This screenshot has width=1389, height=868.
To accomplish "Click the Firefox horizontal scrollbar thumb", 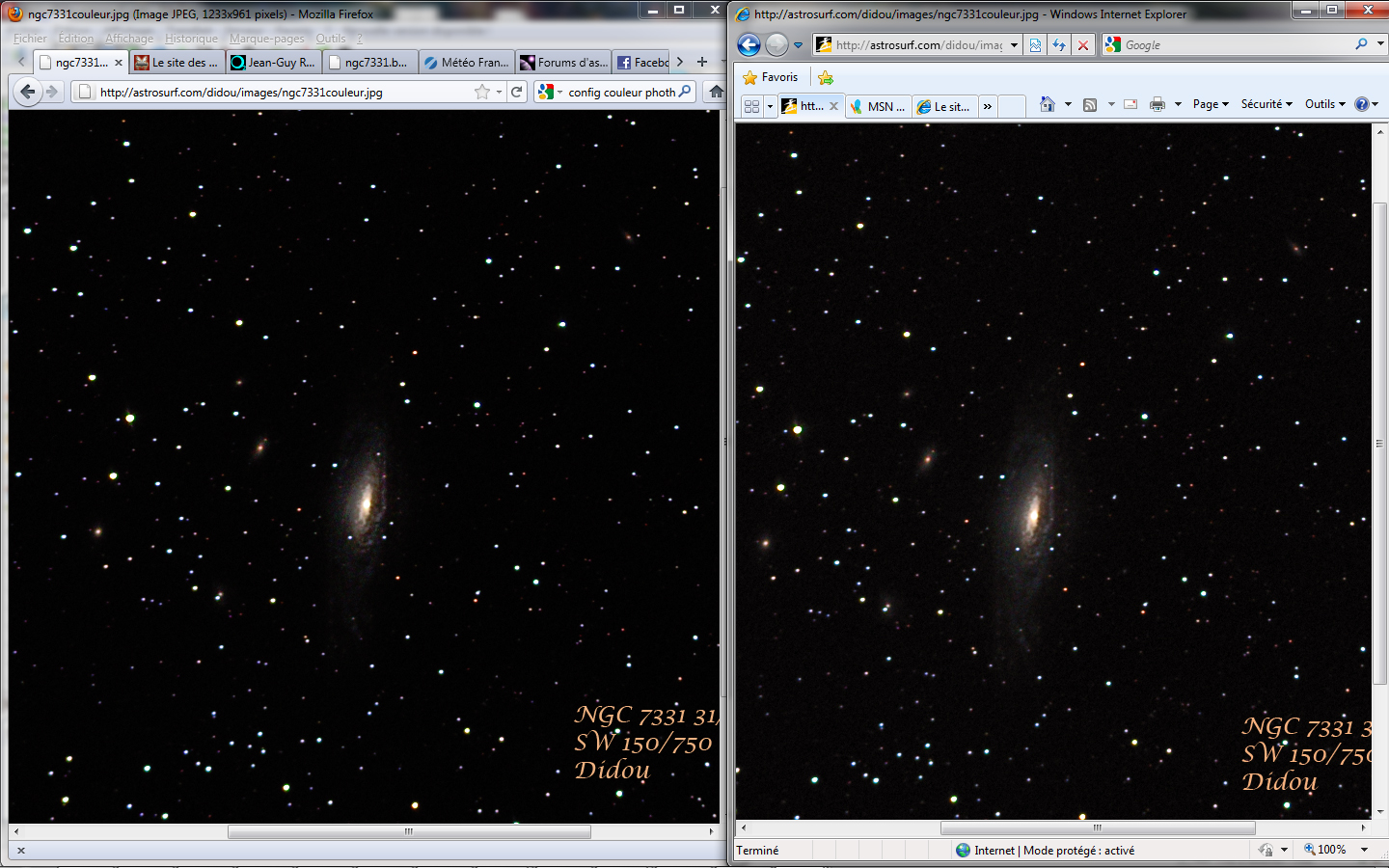I will pyautogui.click(x=409, y=831).
